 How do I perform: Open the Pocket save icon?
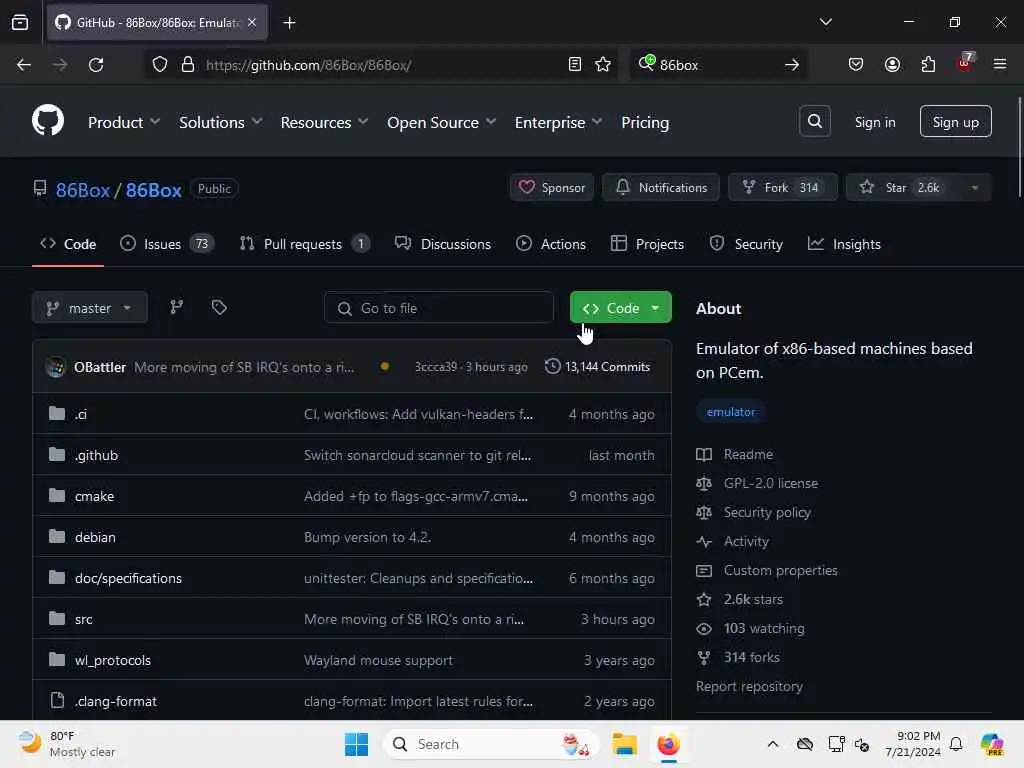click(856, 65)
